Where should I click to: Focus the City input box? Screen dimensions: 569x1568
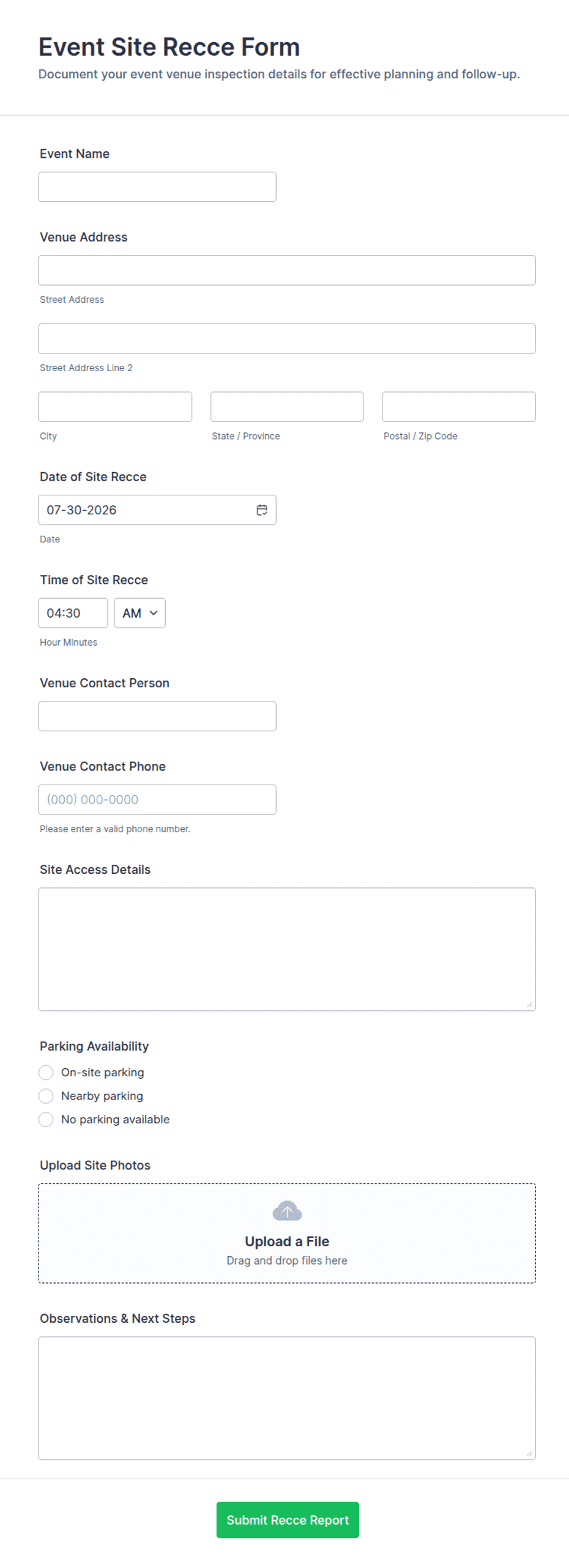click(115, 407)
